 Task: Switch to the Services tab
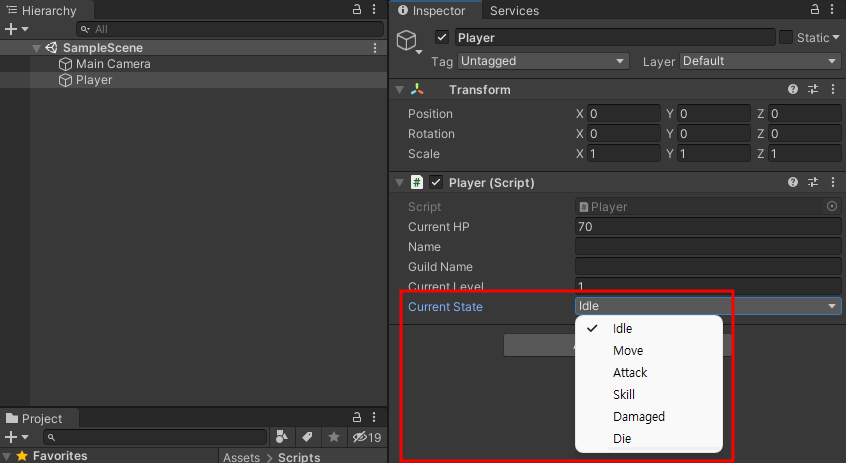514,10
